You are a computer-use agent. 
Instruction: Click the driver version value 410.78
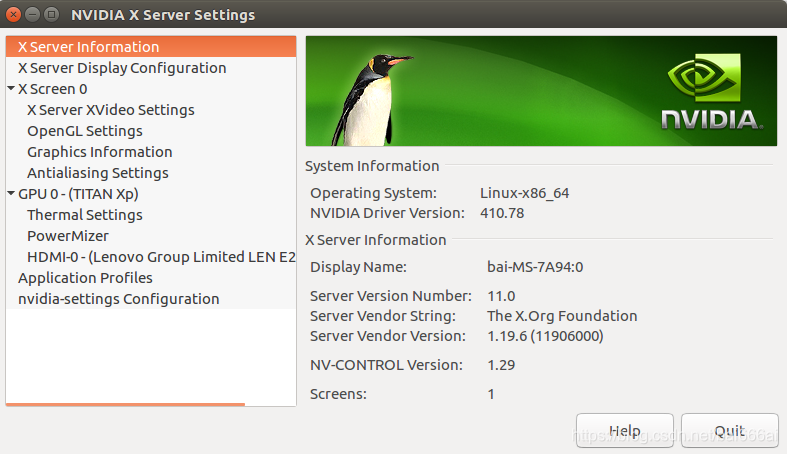pyautogui.click(x=502, y=213)
